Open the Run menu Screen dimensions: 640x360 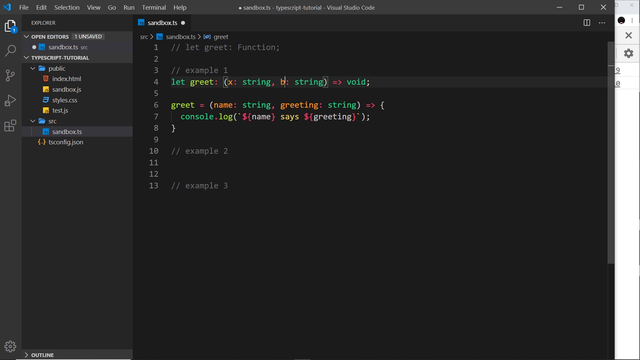click(x=129, y=7)
